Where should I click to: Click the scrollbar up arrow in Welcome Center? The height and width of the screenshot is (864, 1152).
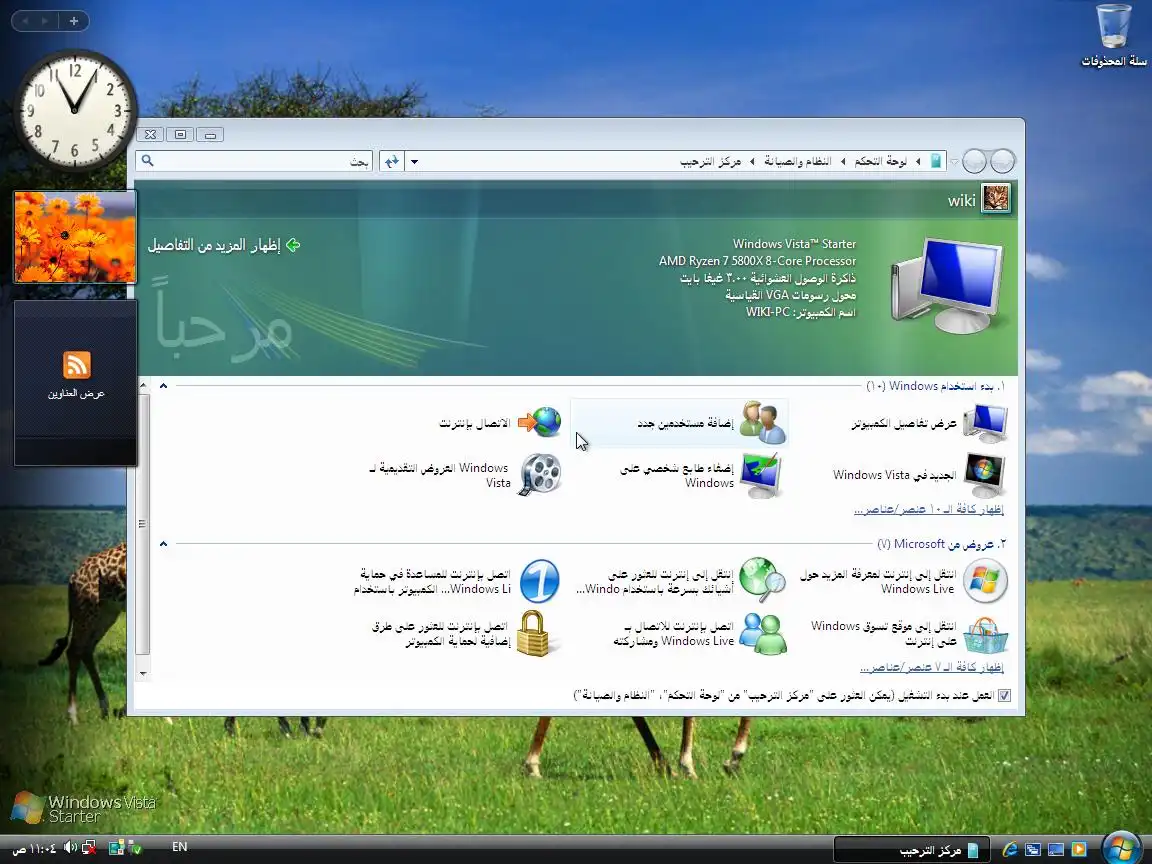[143, 386]
